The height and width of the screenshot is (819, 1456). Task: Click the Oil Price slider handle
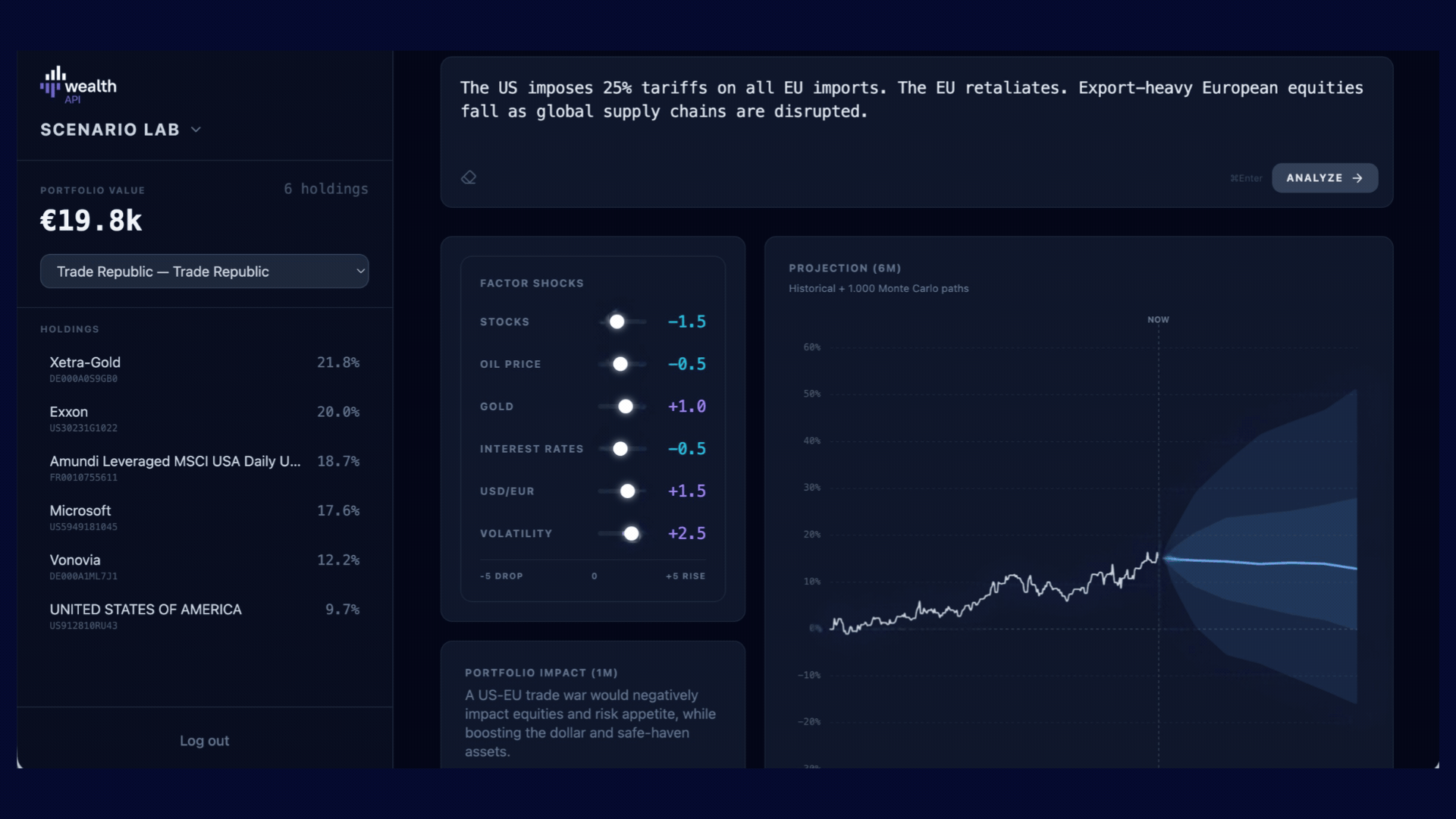click(x=620, y=365)
